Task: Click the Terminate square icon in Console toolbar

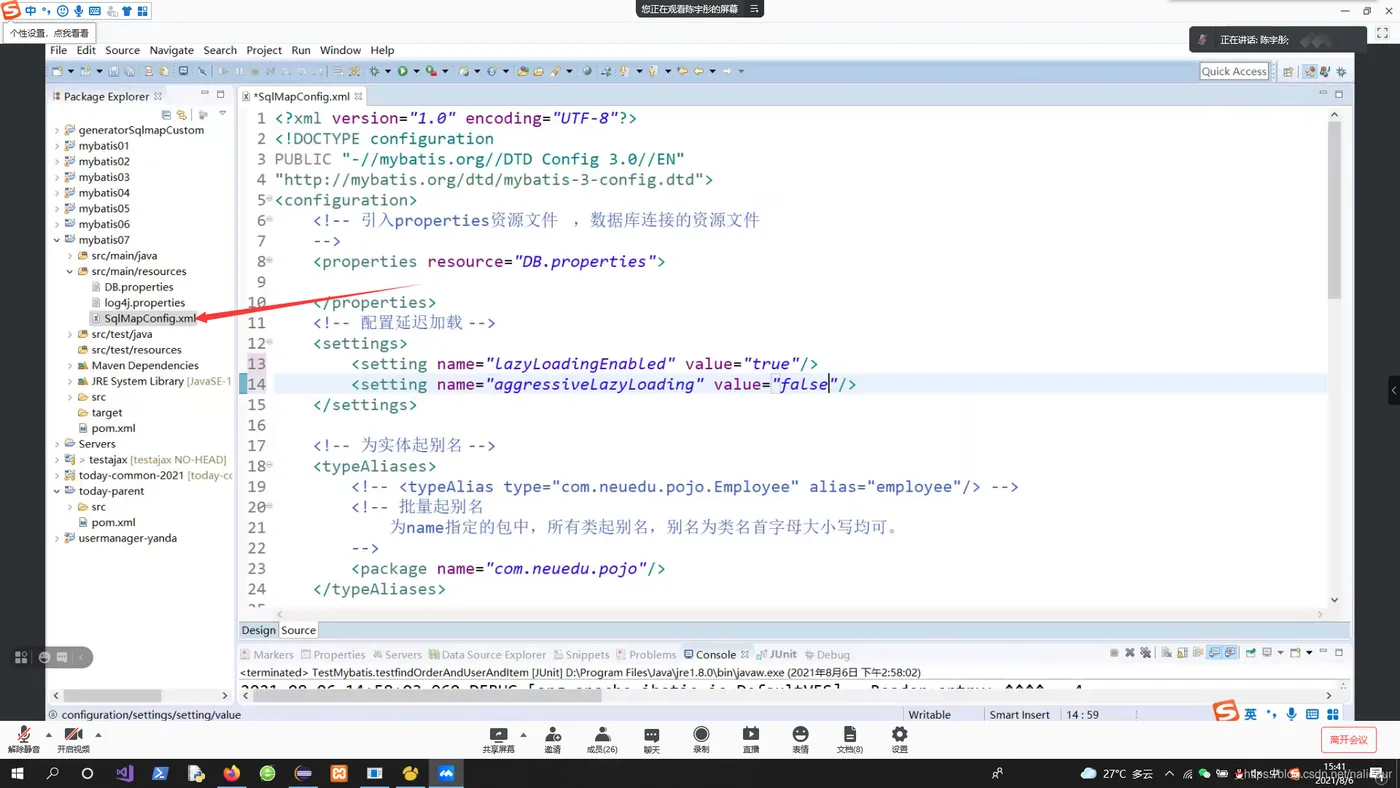Action: (x=1114, y=653)
